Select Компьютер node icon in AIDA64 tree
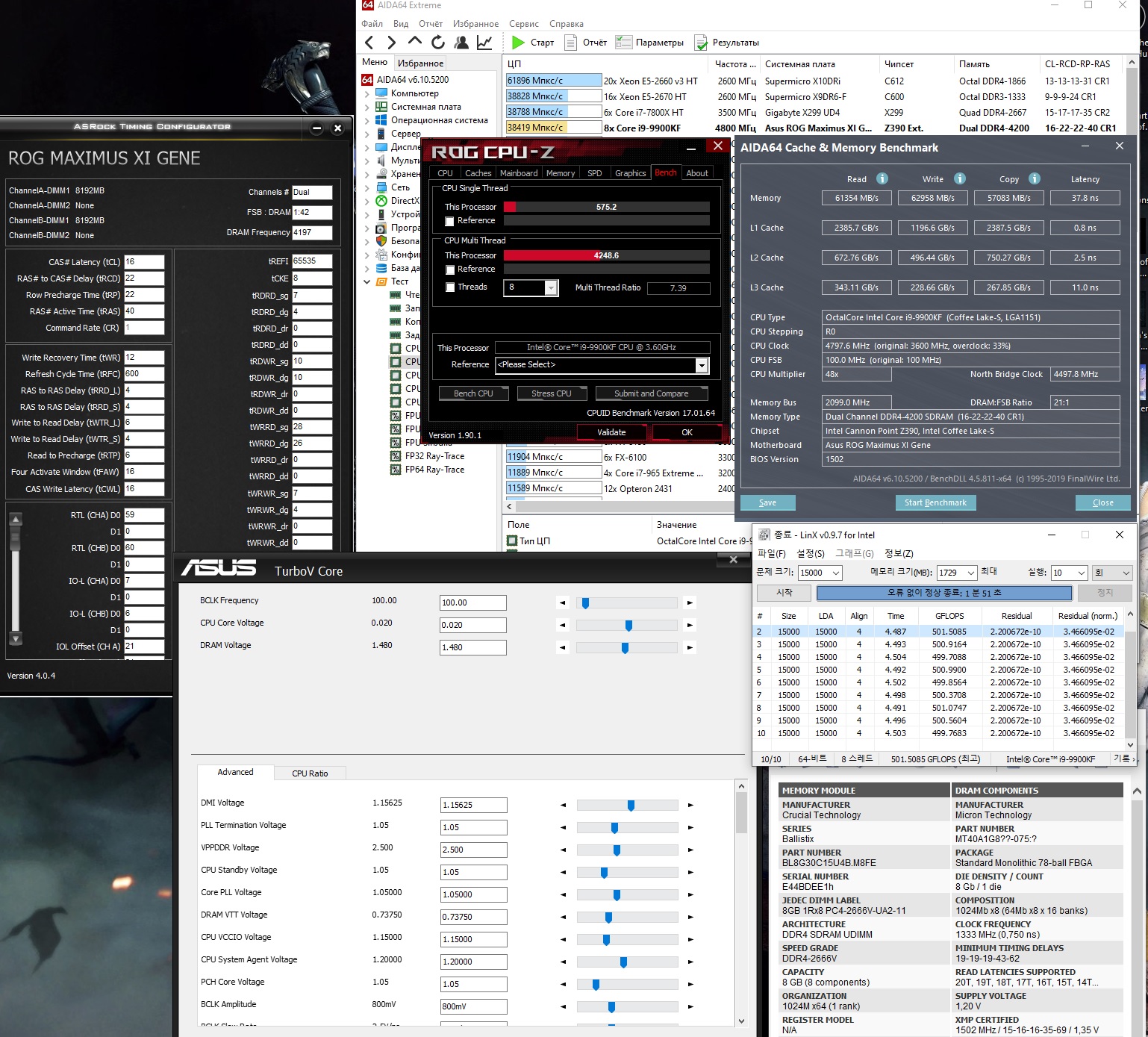This screenshot has width=1148, height=1037. click(381, 93)
